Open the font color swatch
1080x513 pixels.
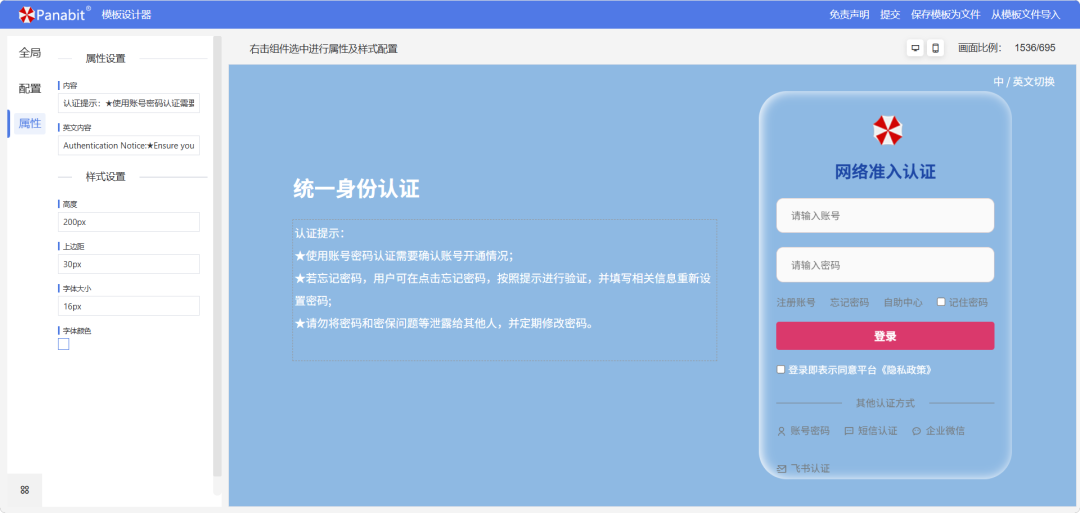(x=63, y=344)
